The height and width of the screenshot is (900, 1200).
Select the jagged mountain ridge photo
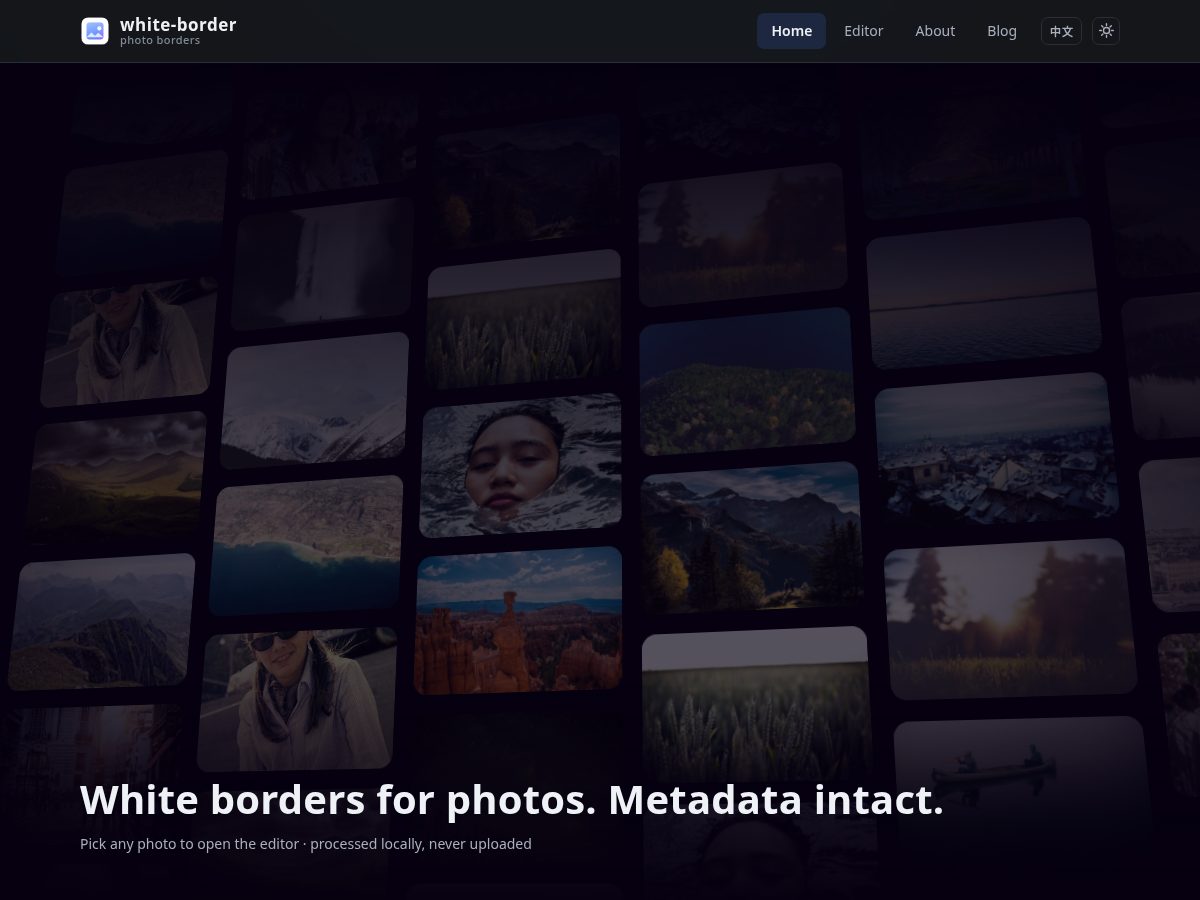coord(101,622)
